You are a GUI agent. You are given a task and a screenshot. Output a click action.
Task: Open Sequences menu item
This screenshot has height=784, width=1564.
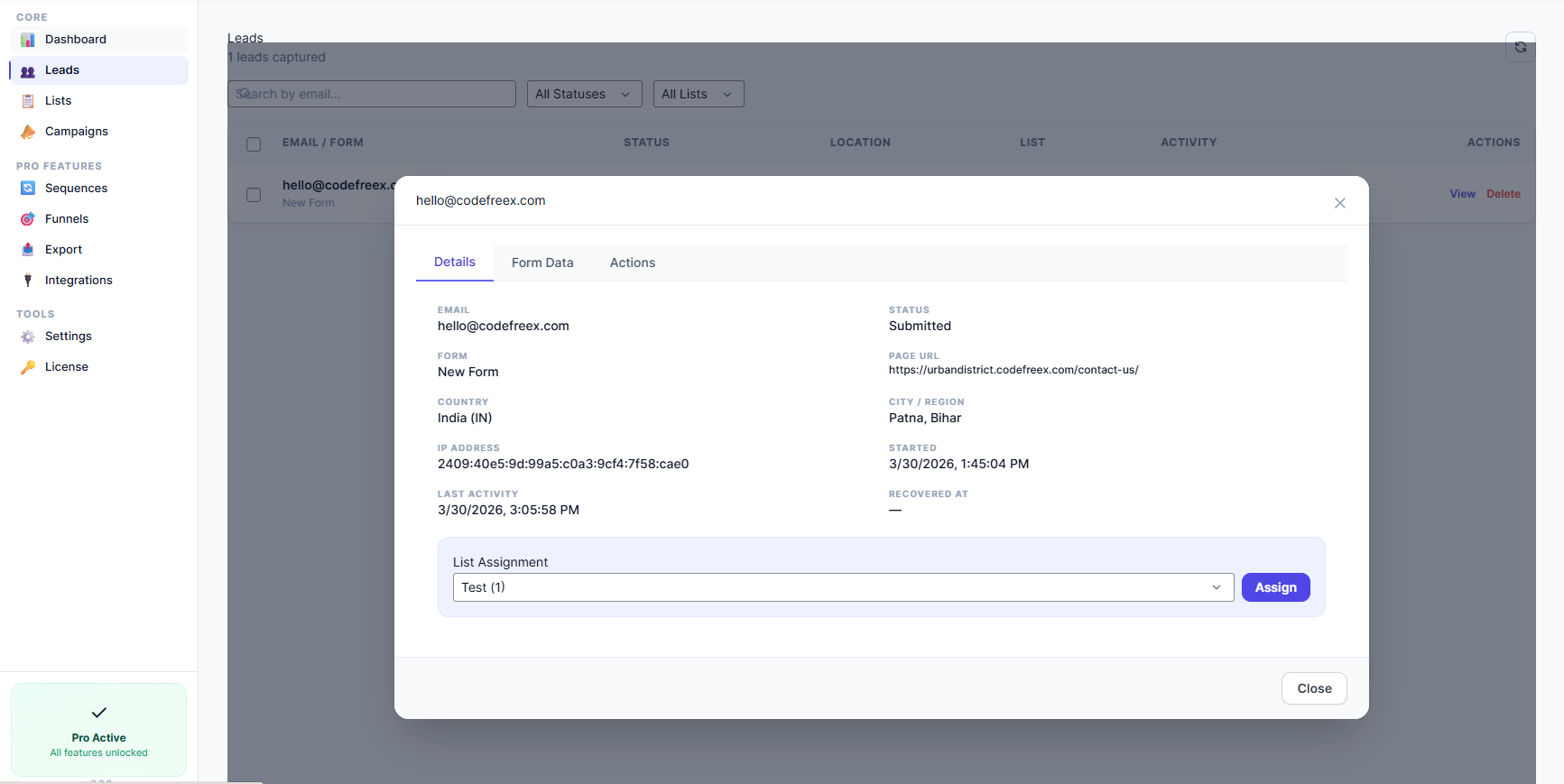[x=99, y=189]
